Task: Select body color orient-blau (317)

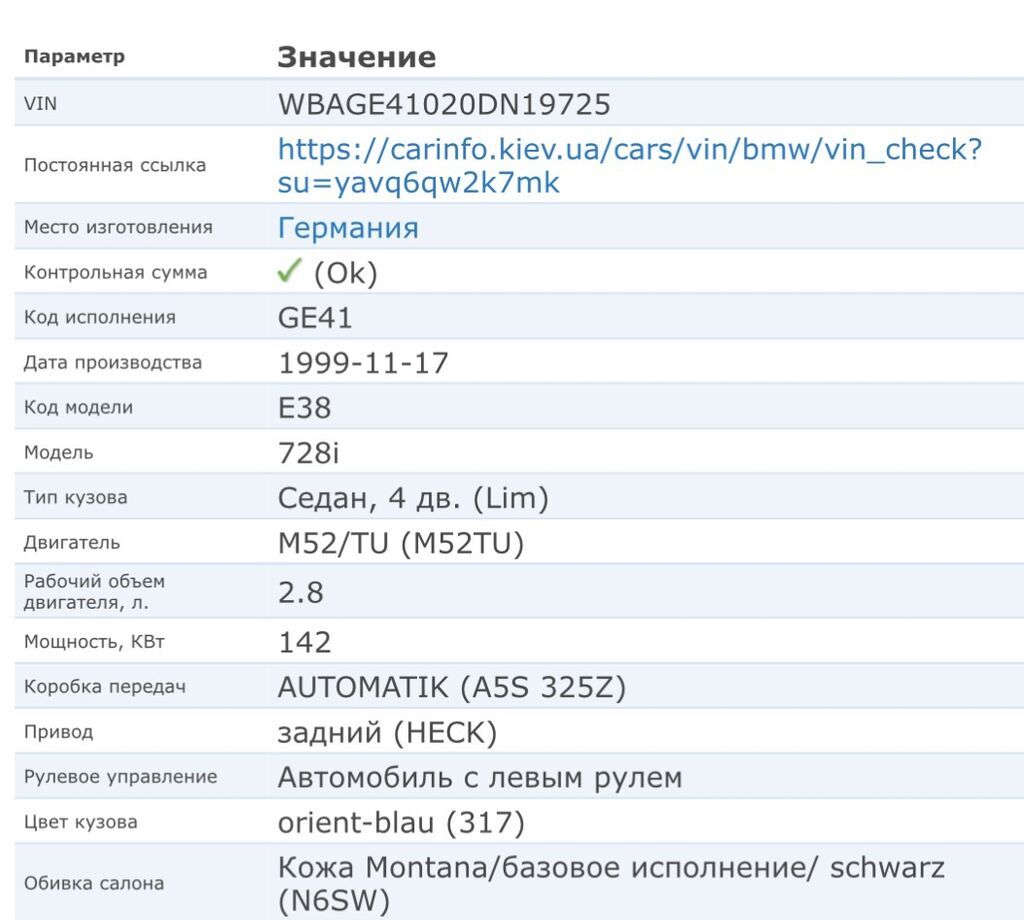Action: (401, 823)
